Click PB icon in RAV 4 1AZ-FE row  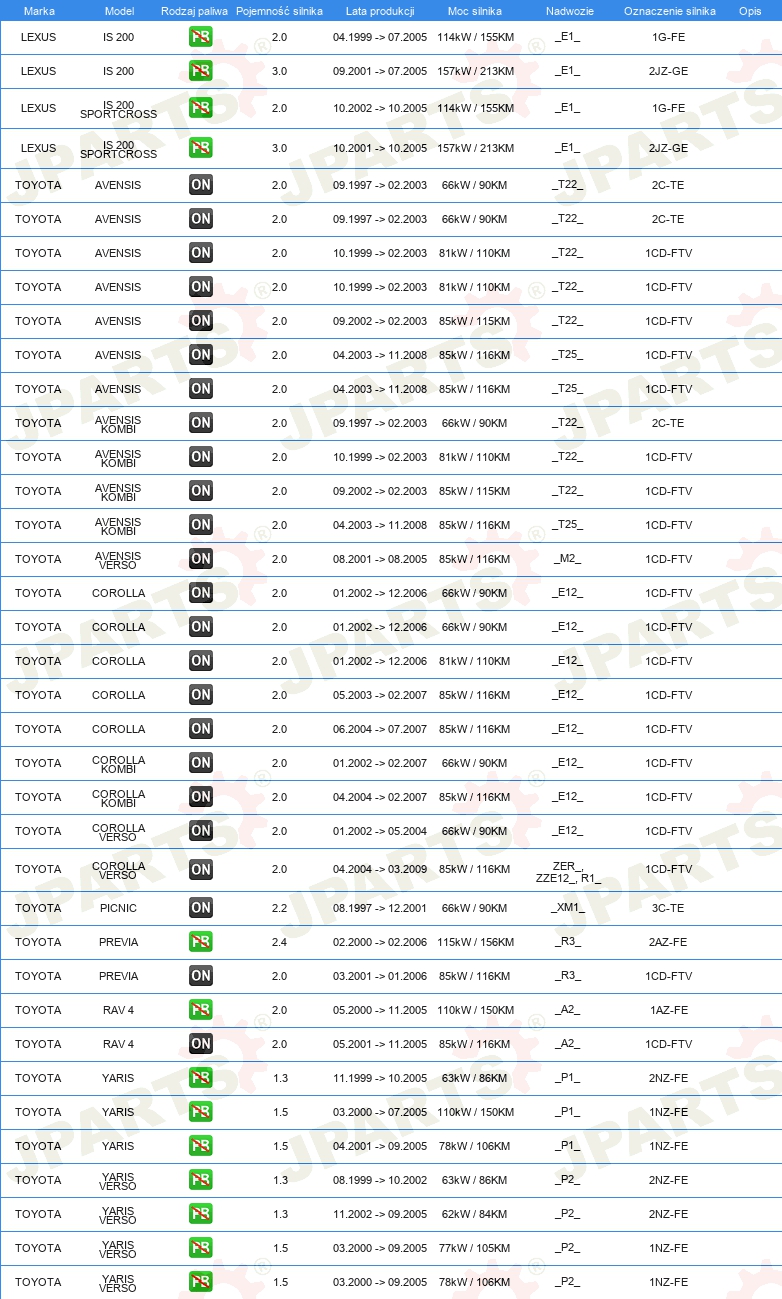[201, 1010]
